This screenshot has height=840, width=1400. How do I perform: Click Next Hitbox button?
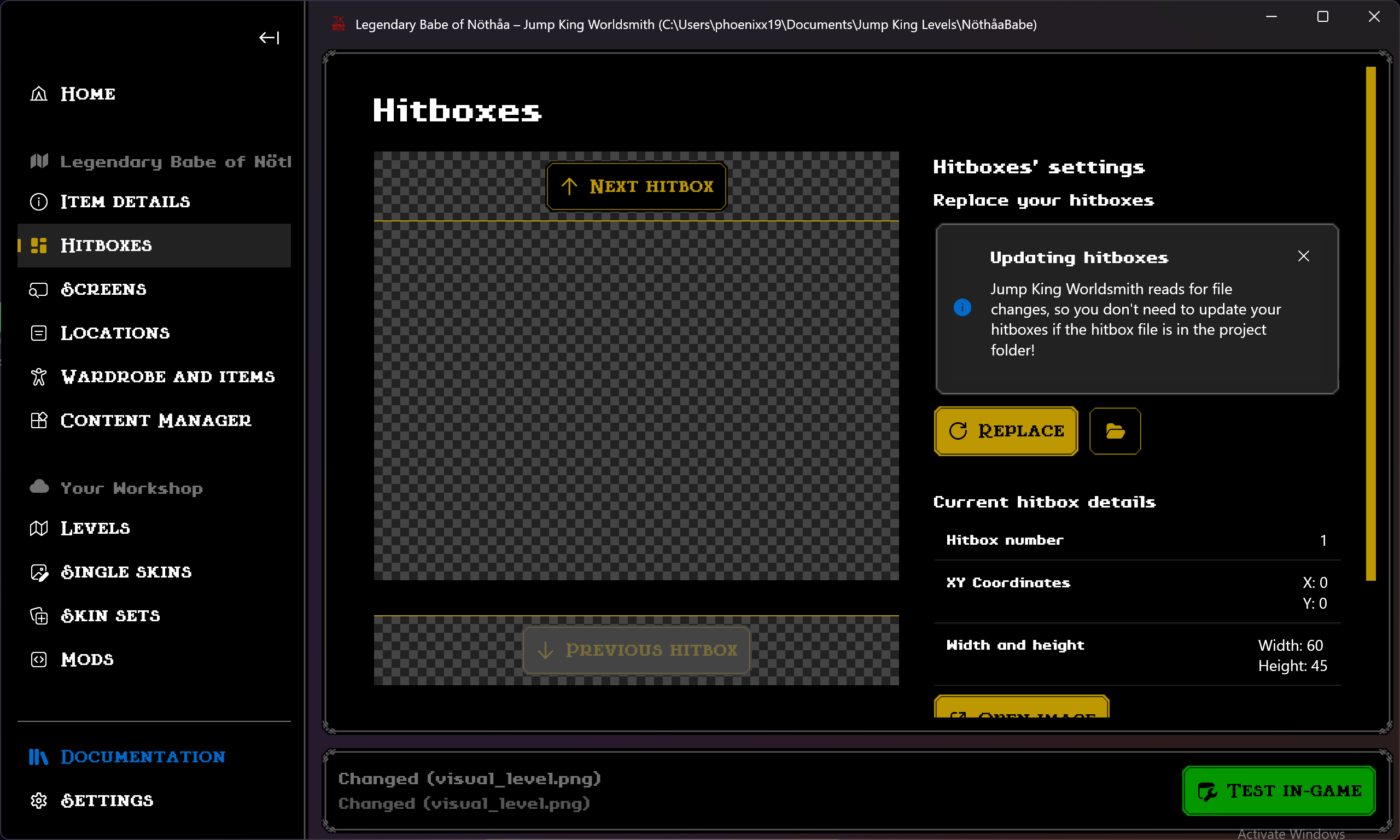click(x=636, y=186)
